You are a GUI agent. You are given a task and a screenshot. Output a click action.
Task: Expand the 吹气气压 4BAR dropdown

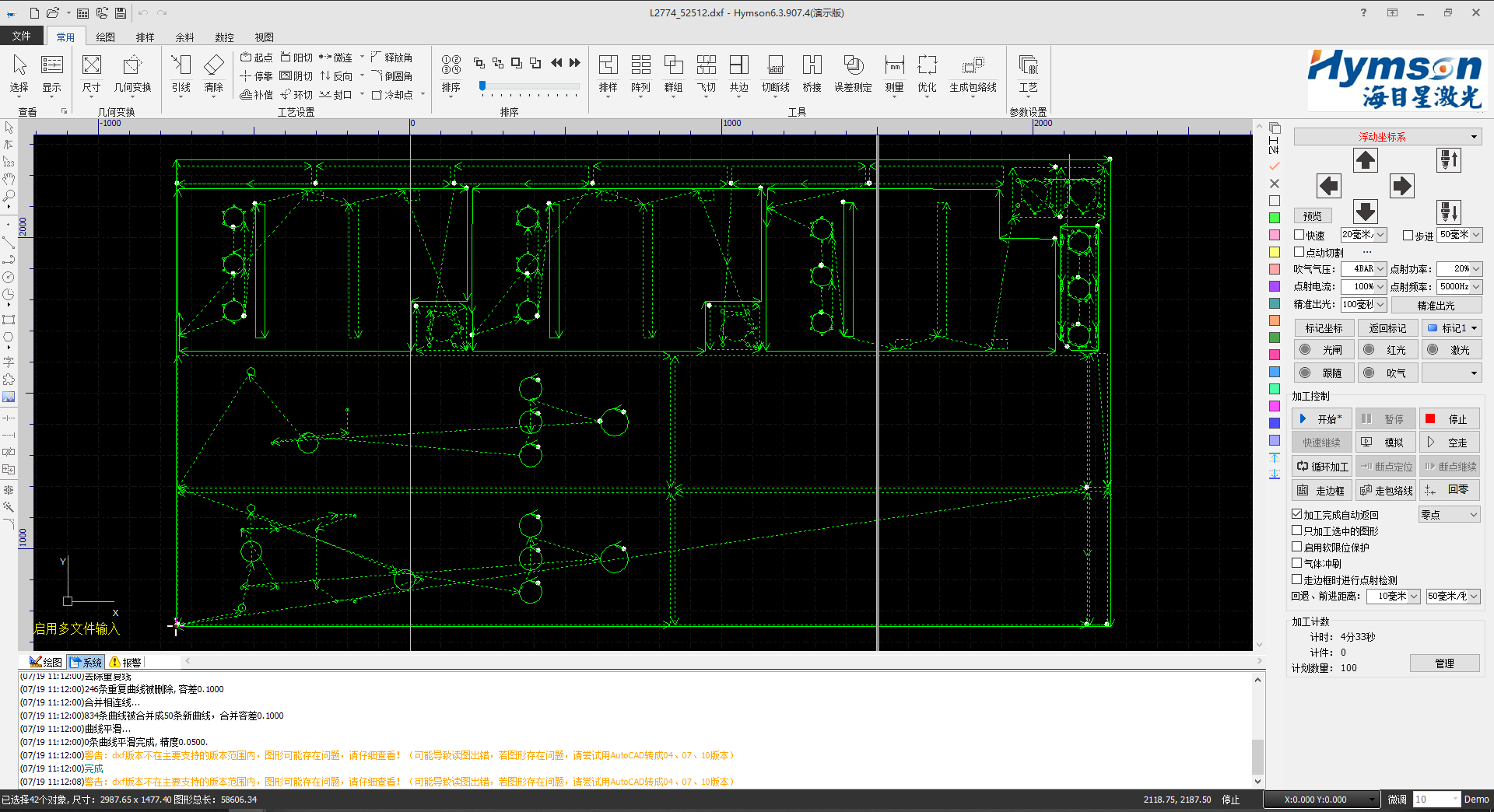click(1380, 269)
